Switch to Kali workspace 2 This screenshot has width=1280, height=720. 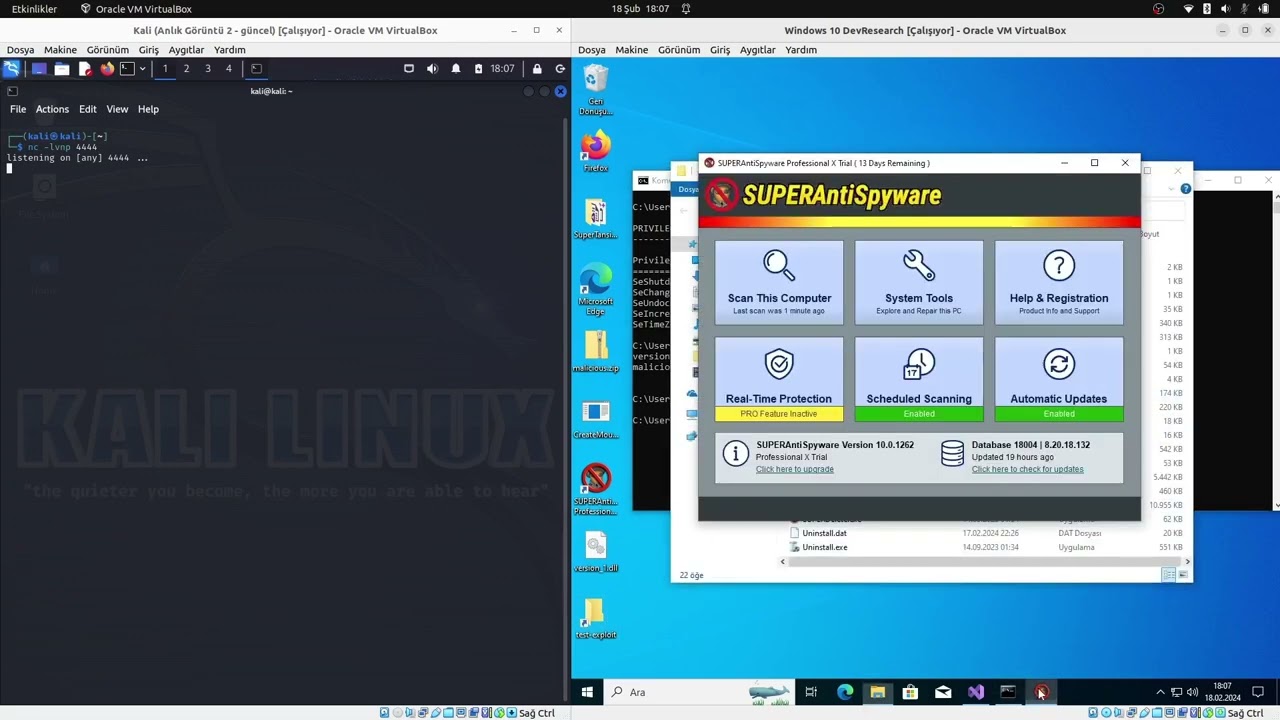coord(186,69)
